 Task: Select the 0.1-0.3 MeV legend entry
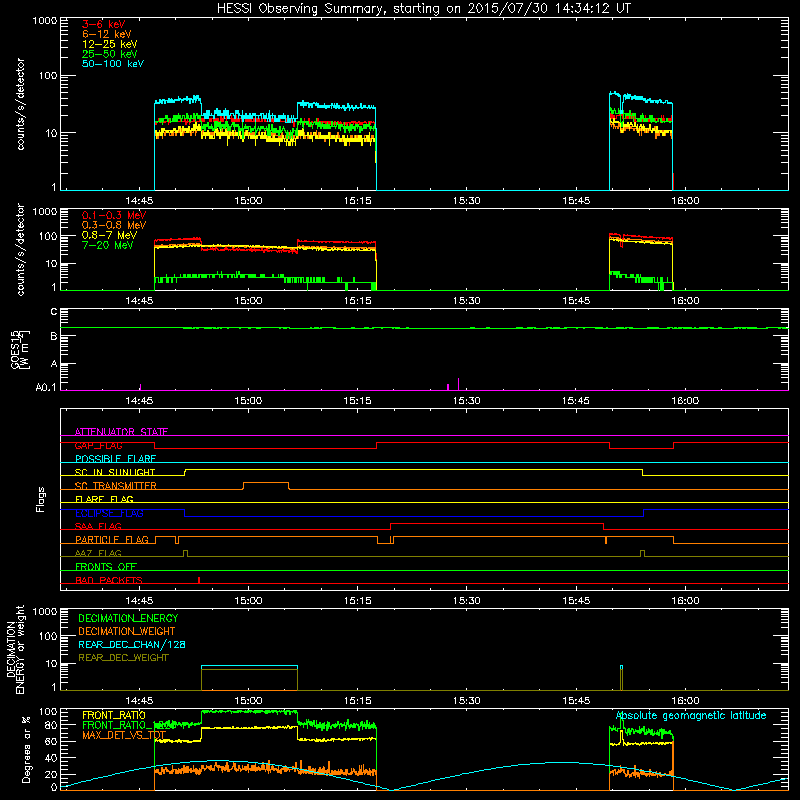[x=114, y=215]
